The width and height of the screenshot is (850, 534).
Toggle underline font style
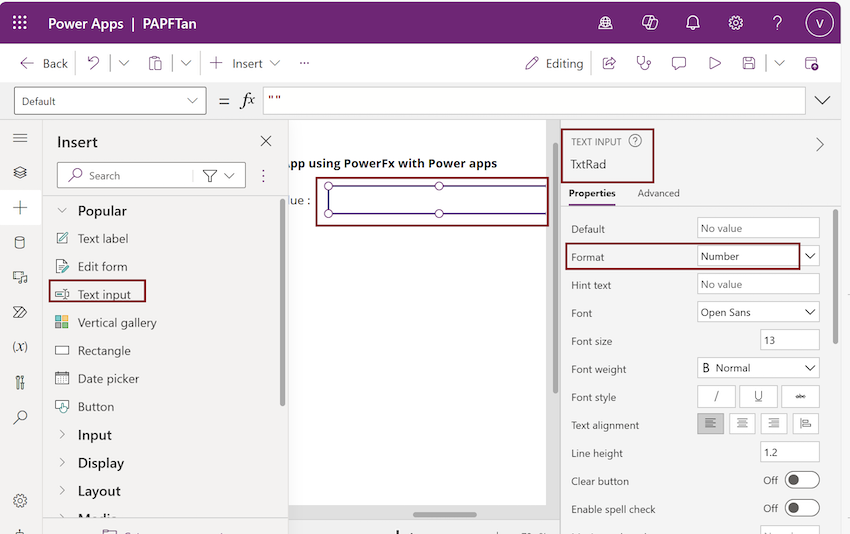[758, 396]
